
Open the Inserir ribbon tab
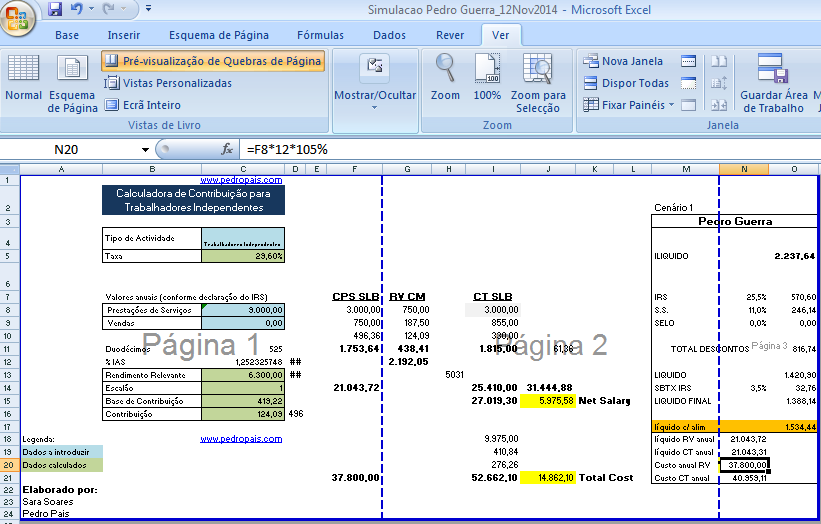[124, 35]
